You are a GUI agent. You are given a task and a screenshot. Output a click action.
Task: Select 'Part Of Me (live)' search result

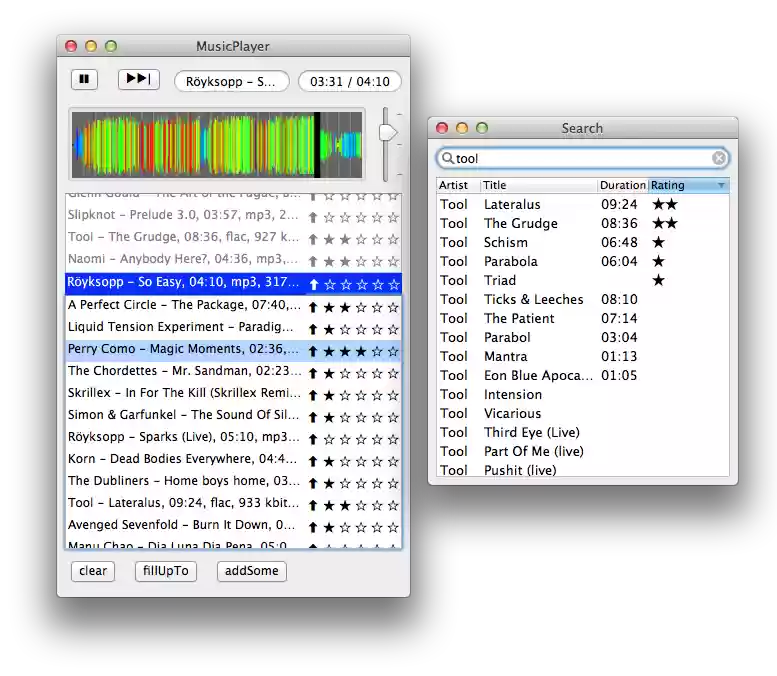(583, 451)
